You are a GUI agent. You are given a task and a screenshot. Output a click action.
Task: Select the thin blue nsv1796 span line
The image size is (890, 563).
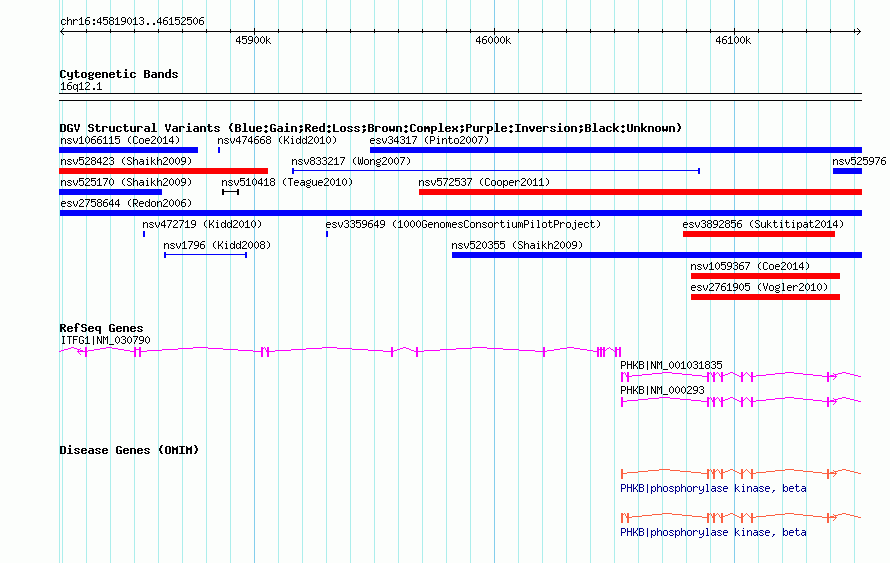tap(205, 255)
